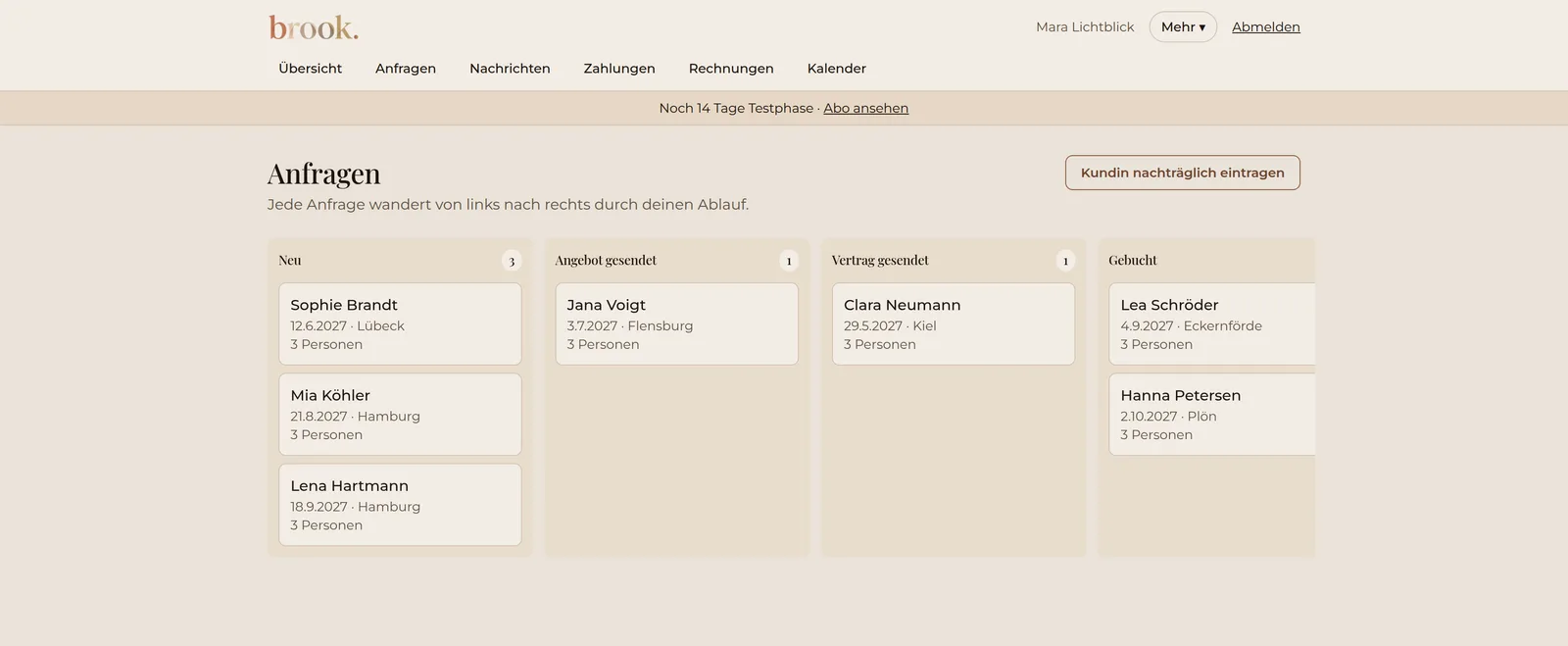The width and height of the screenshot is (1568, 646).
Task: Open the Anfragen navigation item
Action: tap(406, 69)
